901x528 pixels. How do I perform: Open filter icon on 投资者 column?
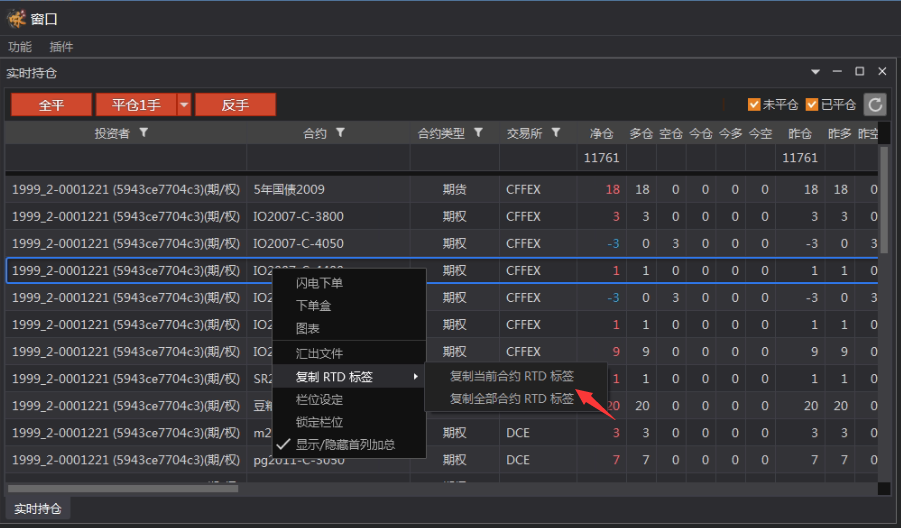(144, 133)
